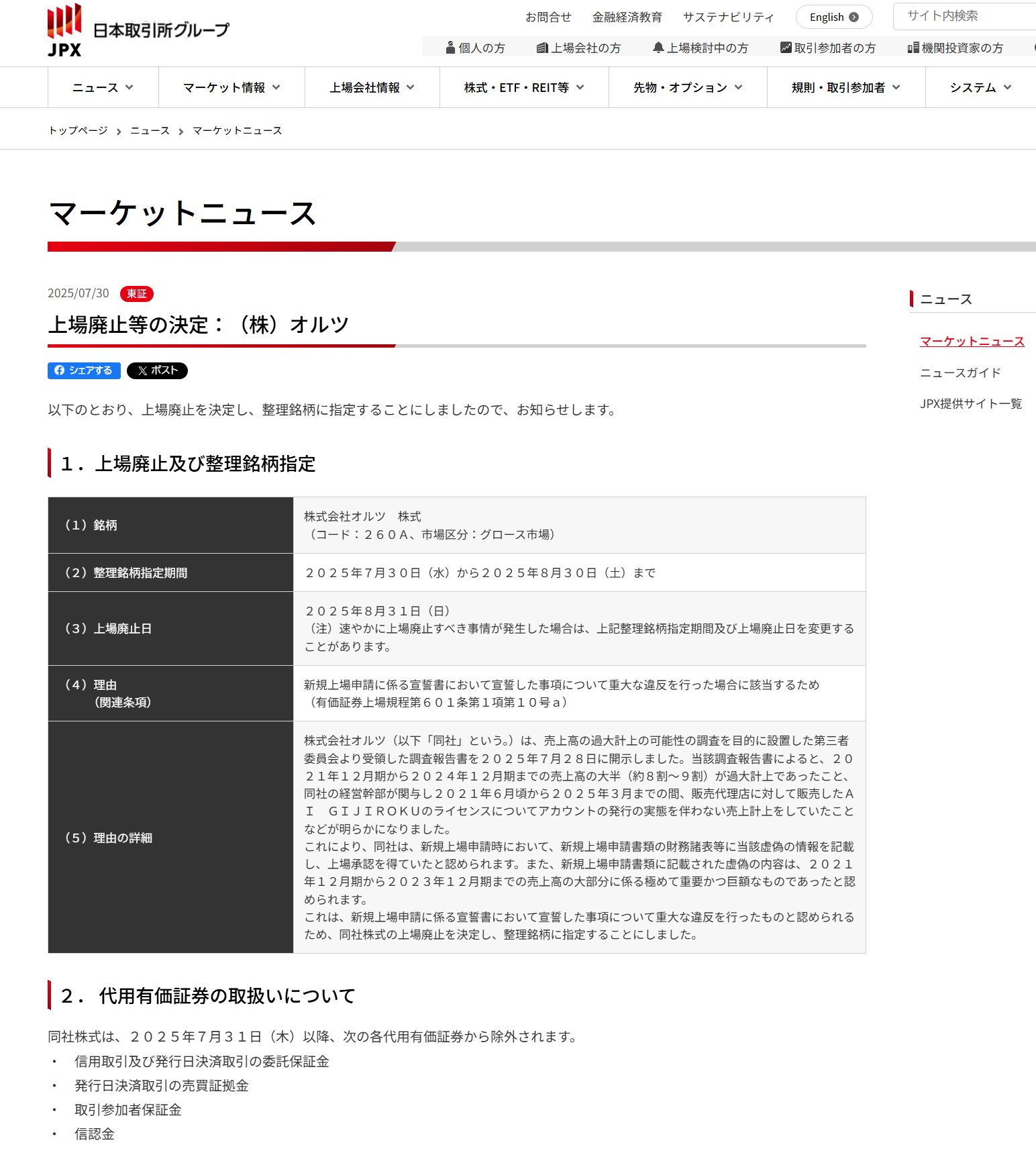This screenshot has height=1157, width=1036.
Task: Click the chart icon for 取引参加者の方
Action: pyautogui.click(x=786, y=48)
